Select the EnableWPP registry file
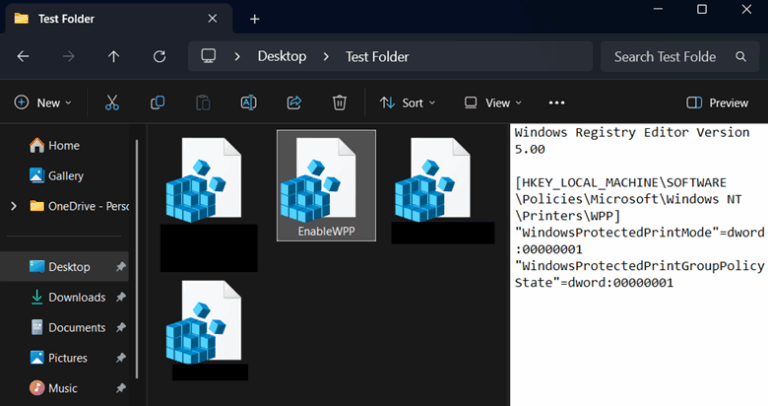 326,185
